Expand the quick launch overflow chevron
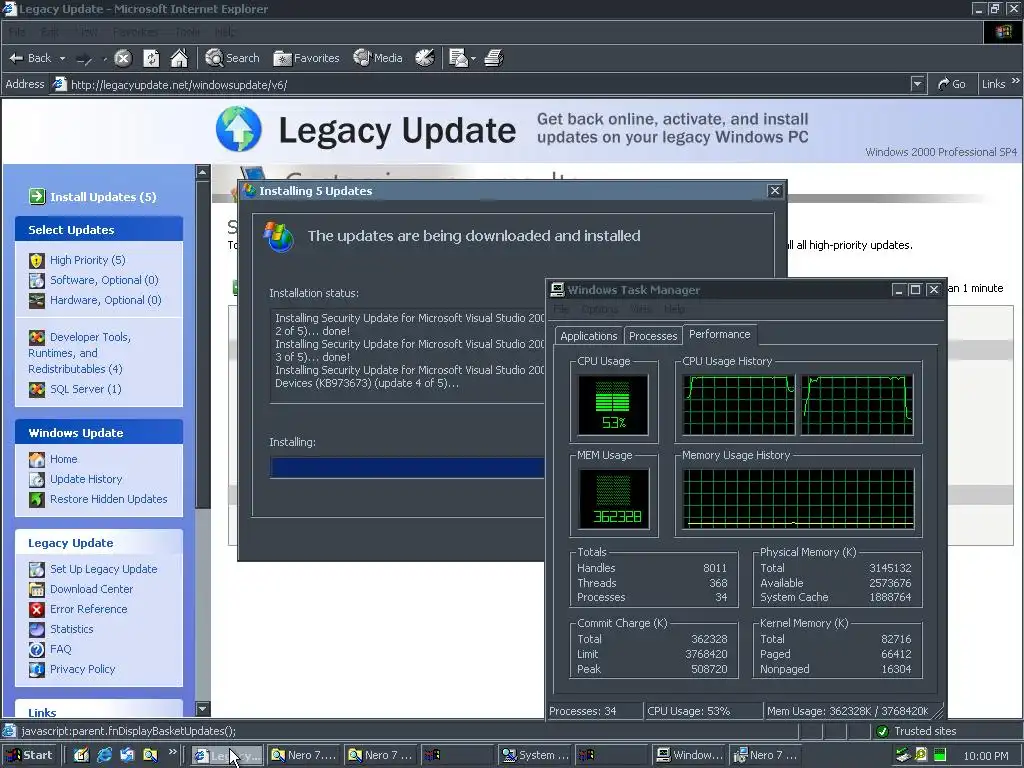 click(172, 752)
